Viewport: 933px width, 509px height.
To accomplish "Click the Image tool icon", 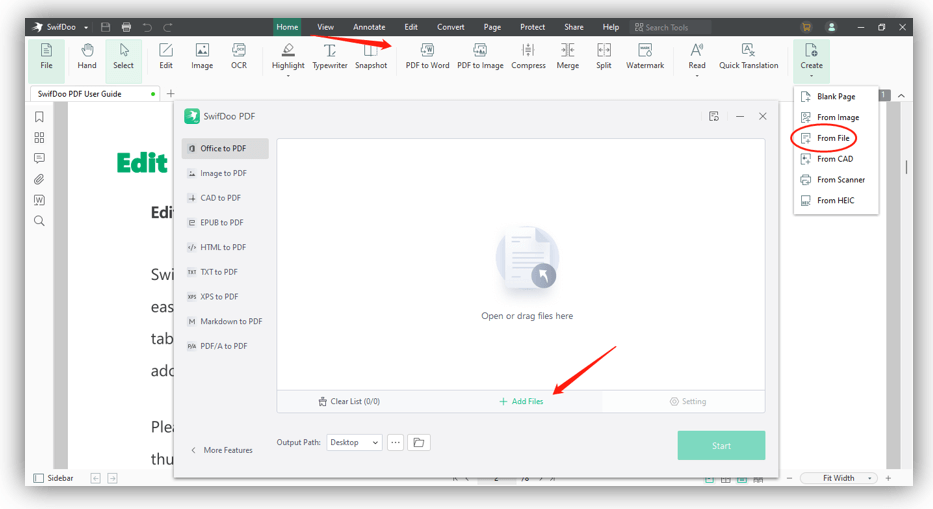I will (202, 57).
